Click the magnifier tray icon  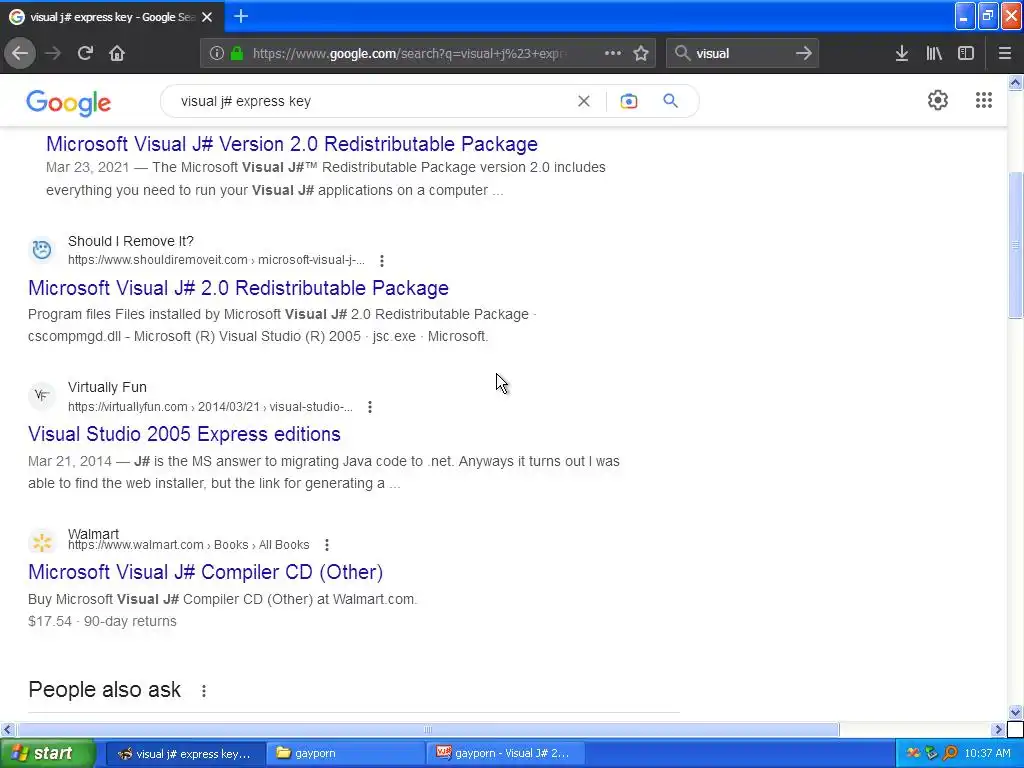(950, 753)
